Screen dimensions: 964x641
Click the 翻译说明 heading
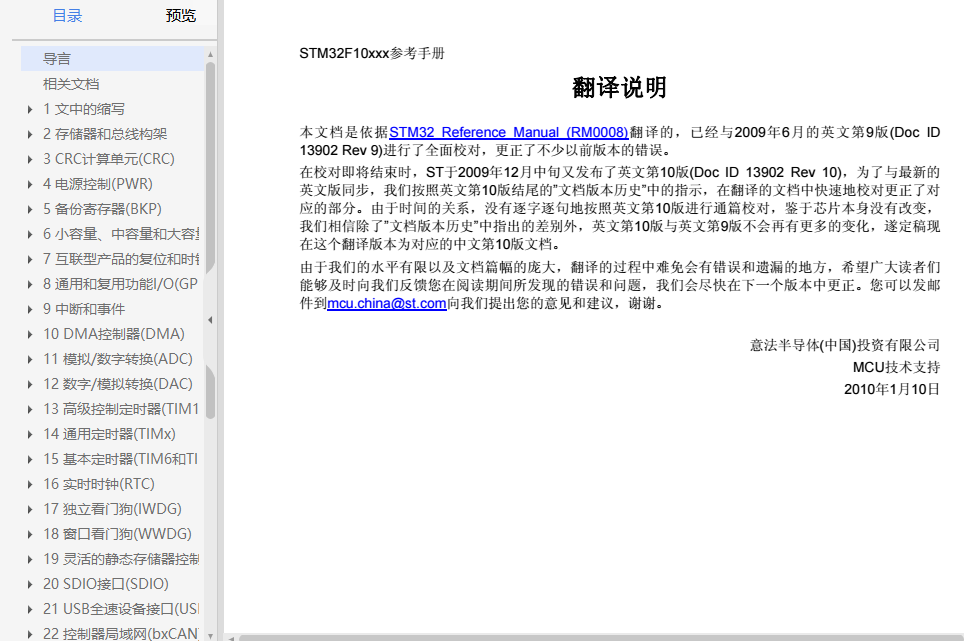(x=619, y=87)
